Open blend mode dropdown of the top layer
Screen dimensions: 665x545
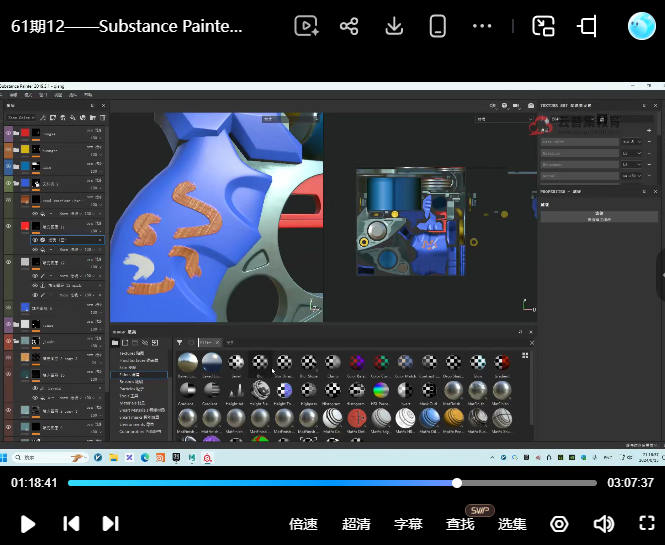click(x=95, y=130)
